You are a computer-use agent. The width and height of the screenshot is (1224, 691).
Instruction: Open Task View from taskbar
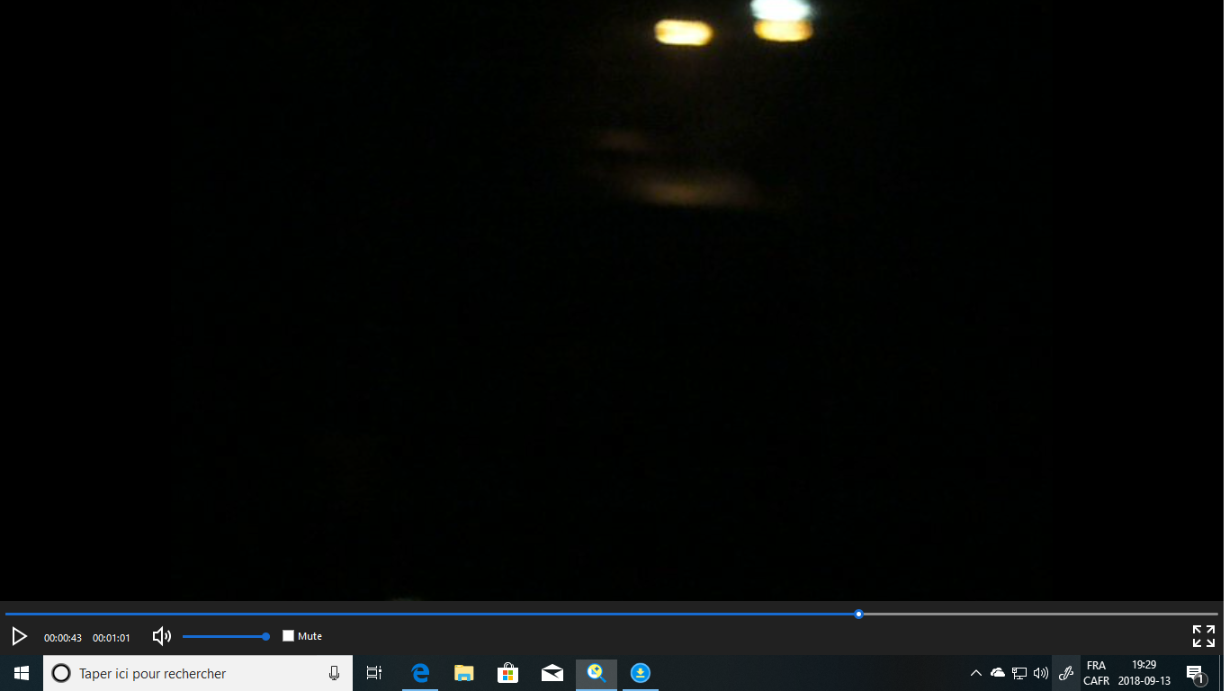point(374,673)
